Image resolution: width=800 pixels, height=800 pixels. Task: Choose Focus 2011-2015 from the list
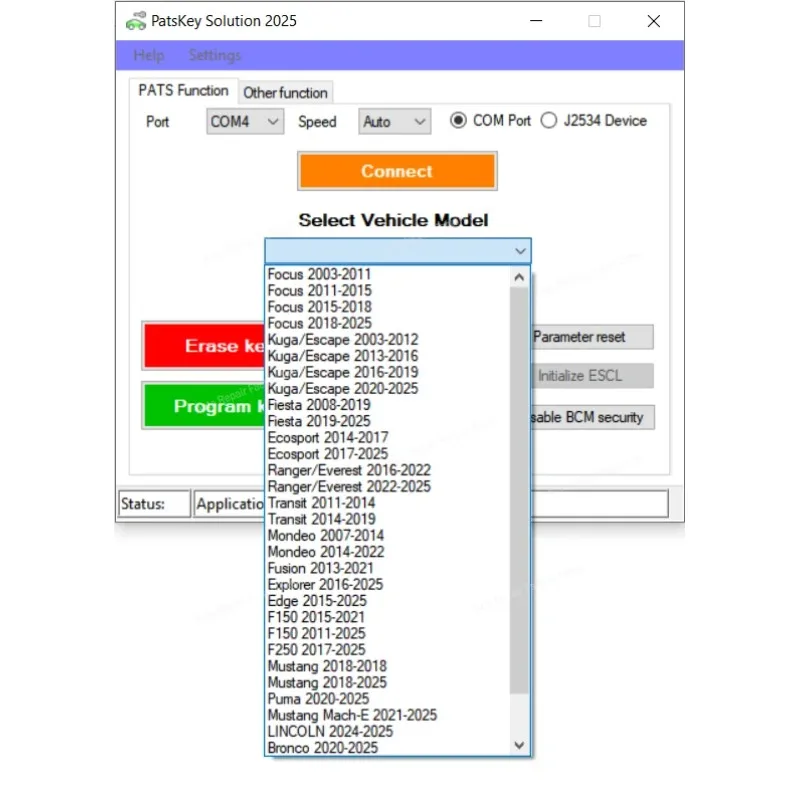click(388, 291)
